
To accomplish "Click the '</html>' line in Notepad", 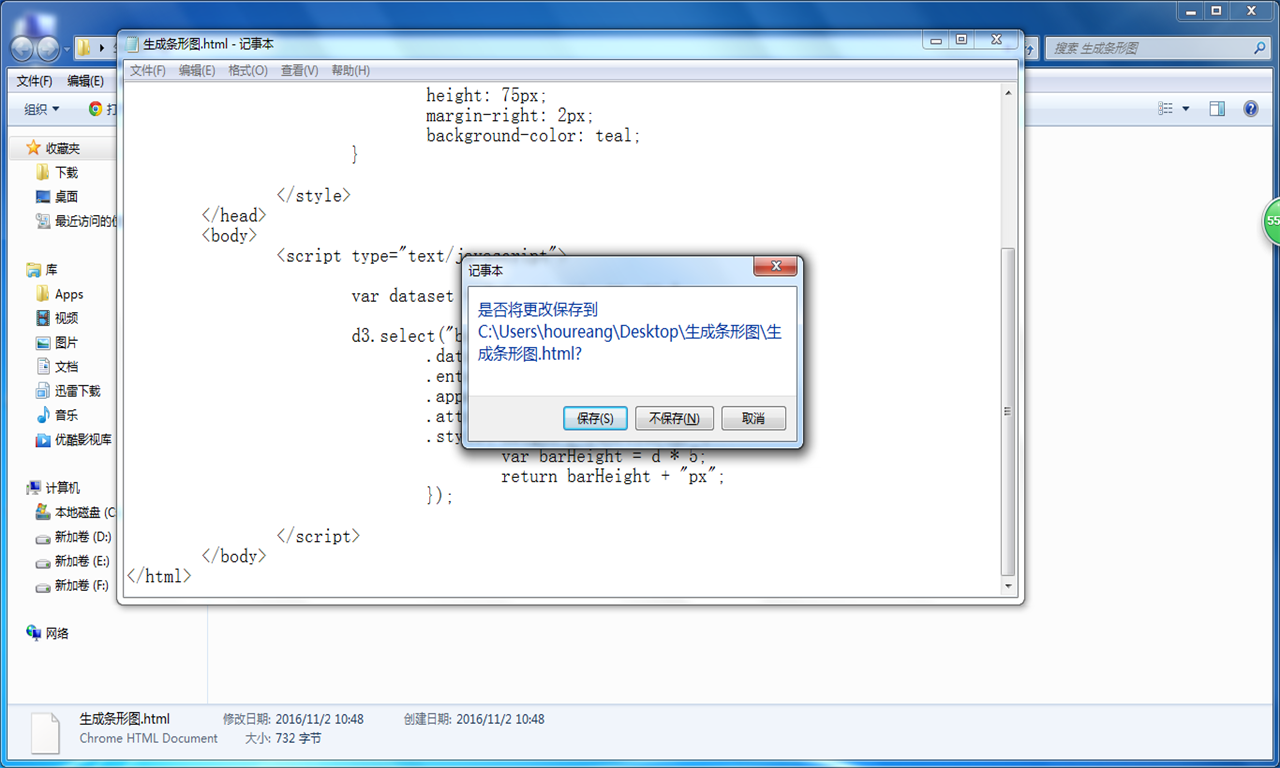I will [x=159, y=577].
